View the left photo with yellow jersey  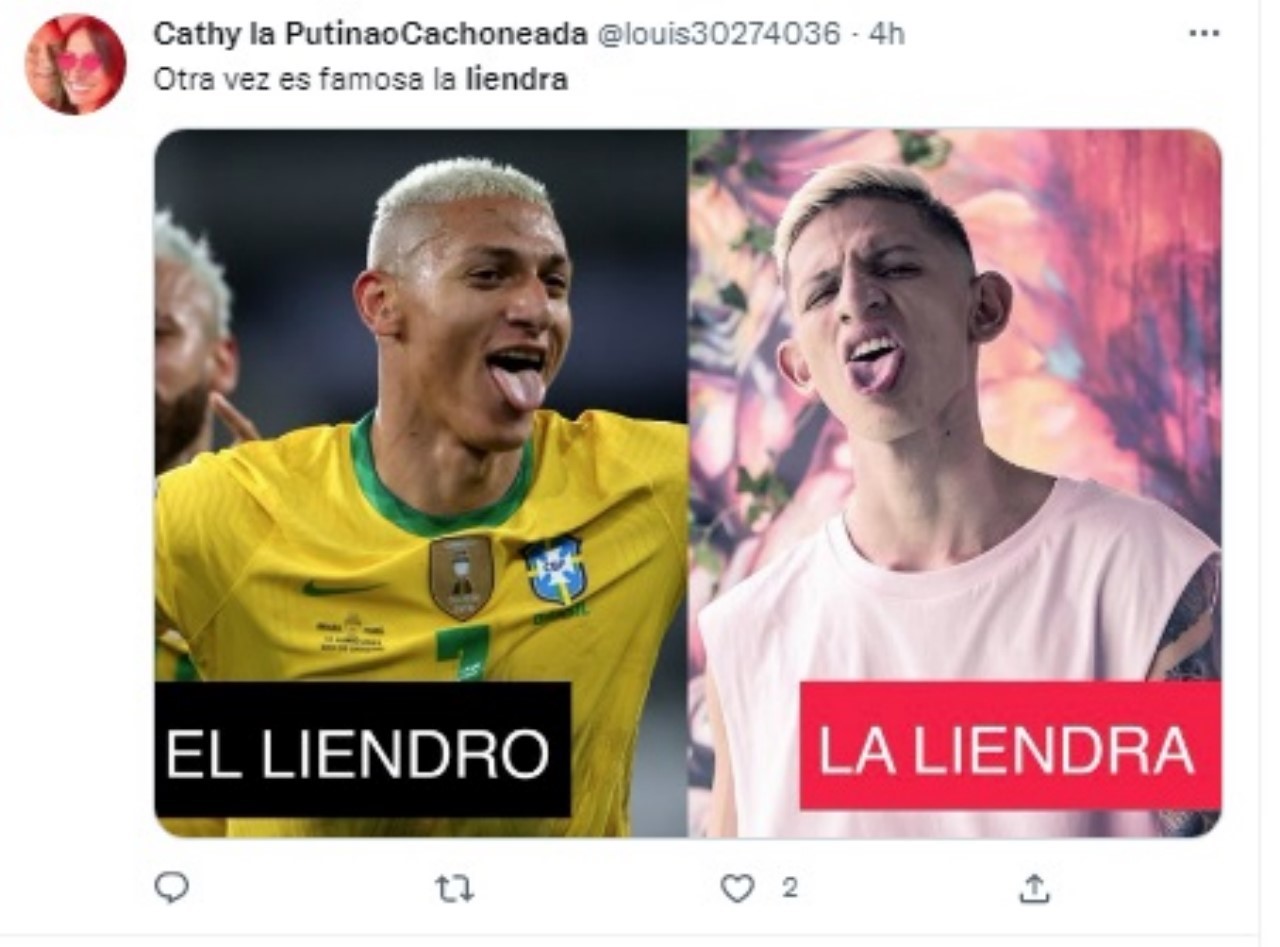(x=420, y=482)
